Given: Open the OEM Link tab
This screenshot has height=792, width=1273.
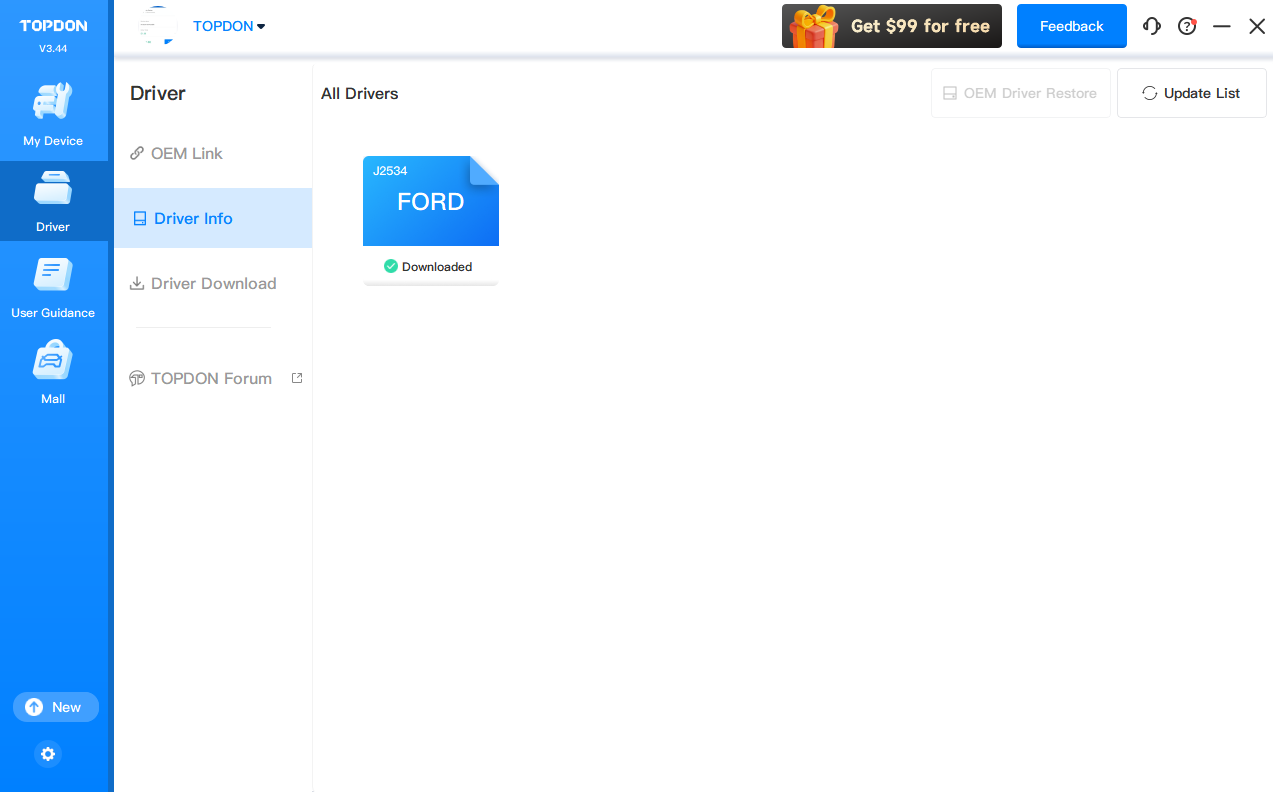Looking at the screenshot, I should point(187,154).
